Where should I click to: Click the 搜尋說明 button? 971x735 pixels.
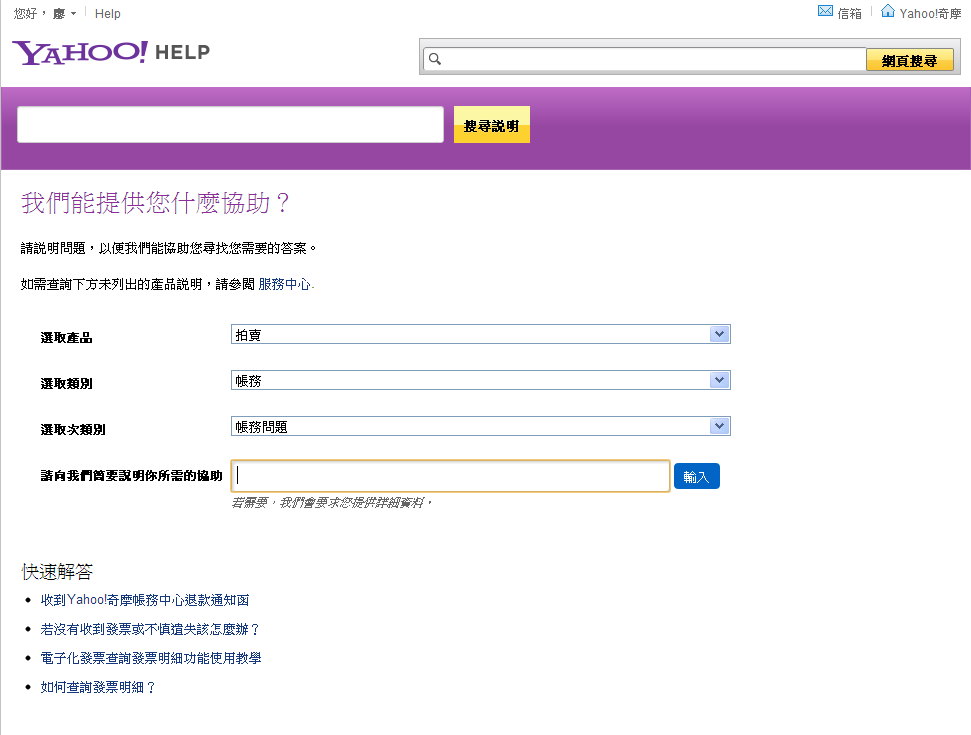click(492, 125)
